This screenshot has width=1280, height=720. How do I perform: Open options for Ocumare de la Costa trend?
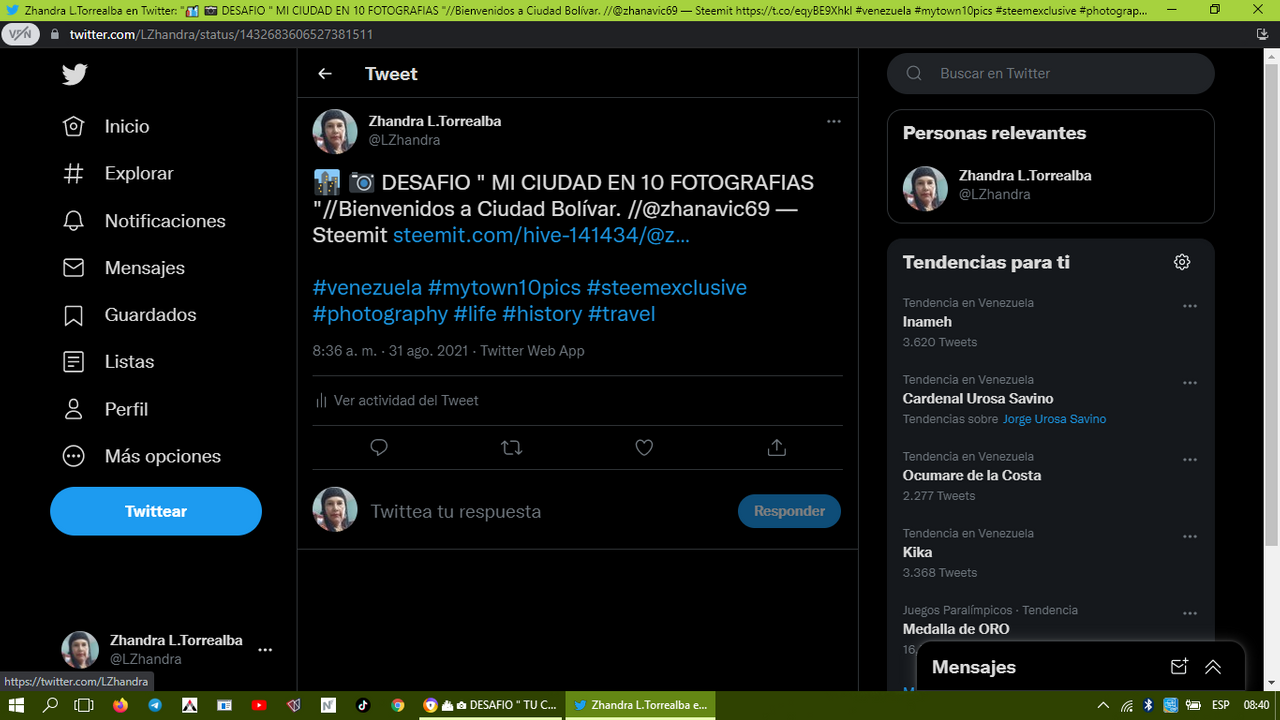click(x=1190, y=460)
